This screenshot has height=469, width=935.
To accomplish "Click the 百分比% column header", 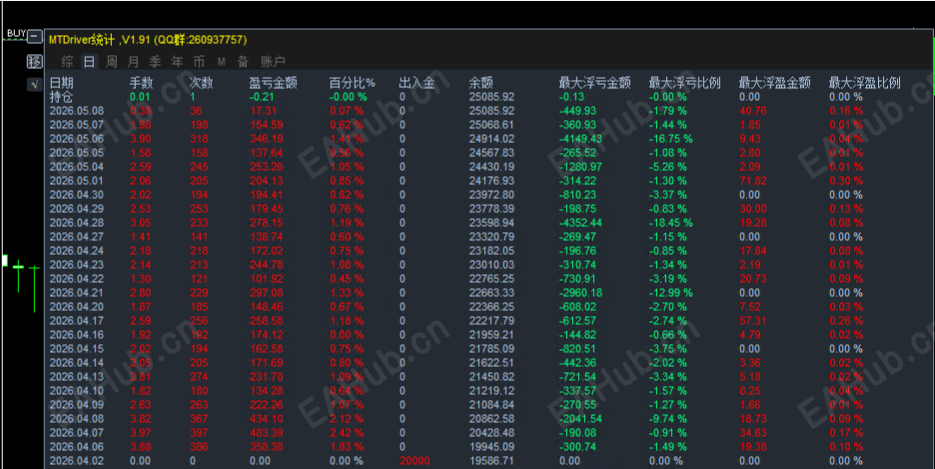I will [352, 83].
